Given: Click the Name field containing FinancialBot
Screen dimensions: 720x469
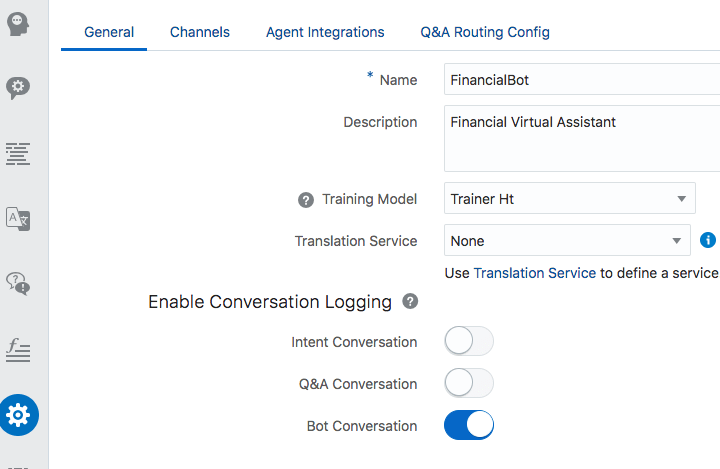Looking at the screenshot, I should 580,80.
